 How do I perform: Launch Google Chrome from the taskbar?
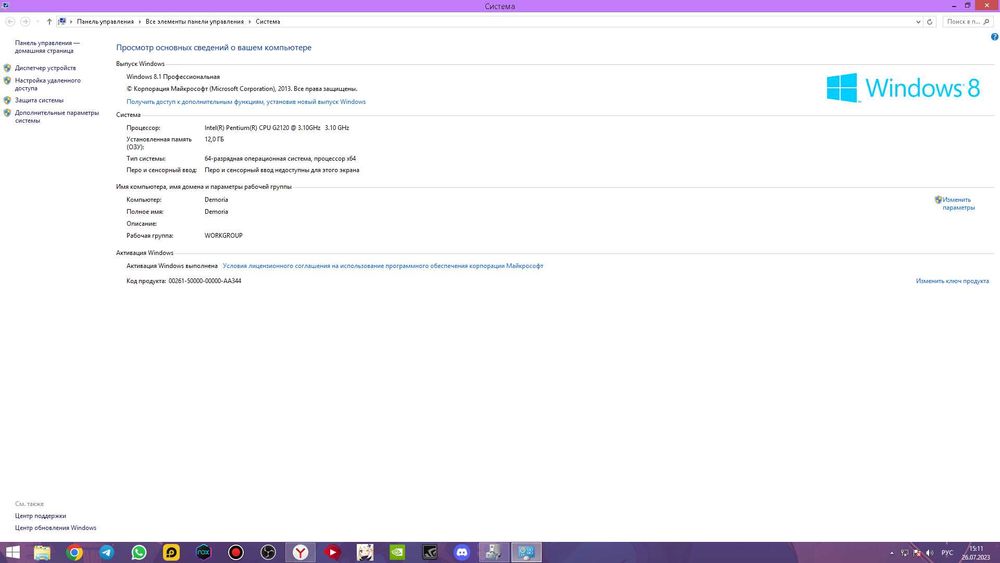pos(75,552)
